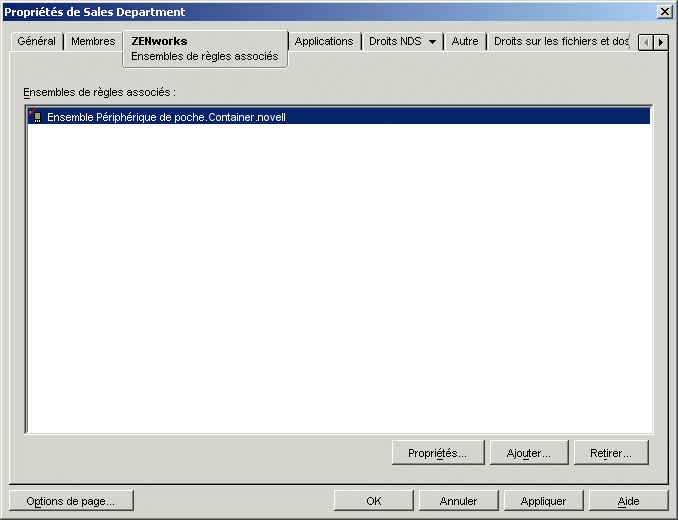Open the Membres tab
The image size is (678, 520).
93,41
